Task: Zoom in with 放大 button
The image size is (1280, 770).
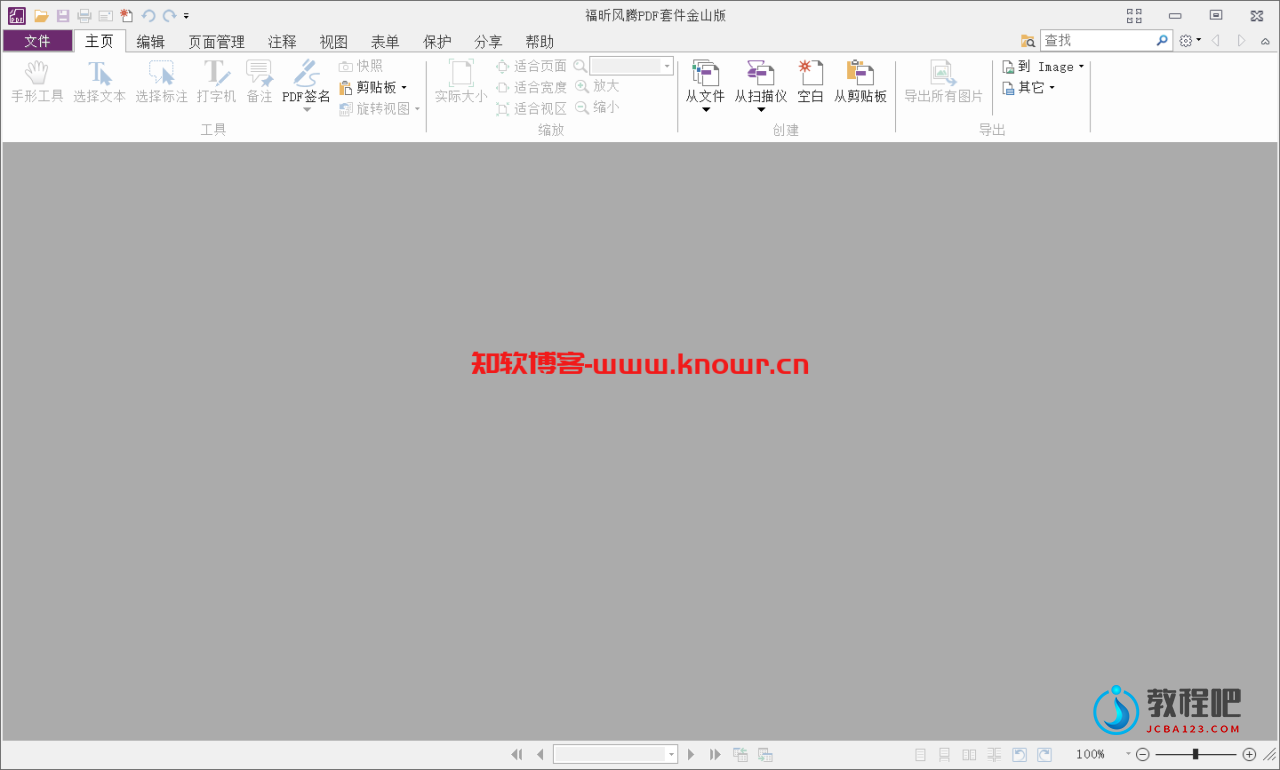Action: coord(597,86)
